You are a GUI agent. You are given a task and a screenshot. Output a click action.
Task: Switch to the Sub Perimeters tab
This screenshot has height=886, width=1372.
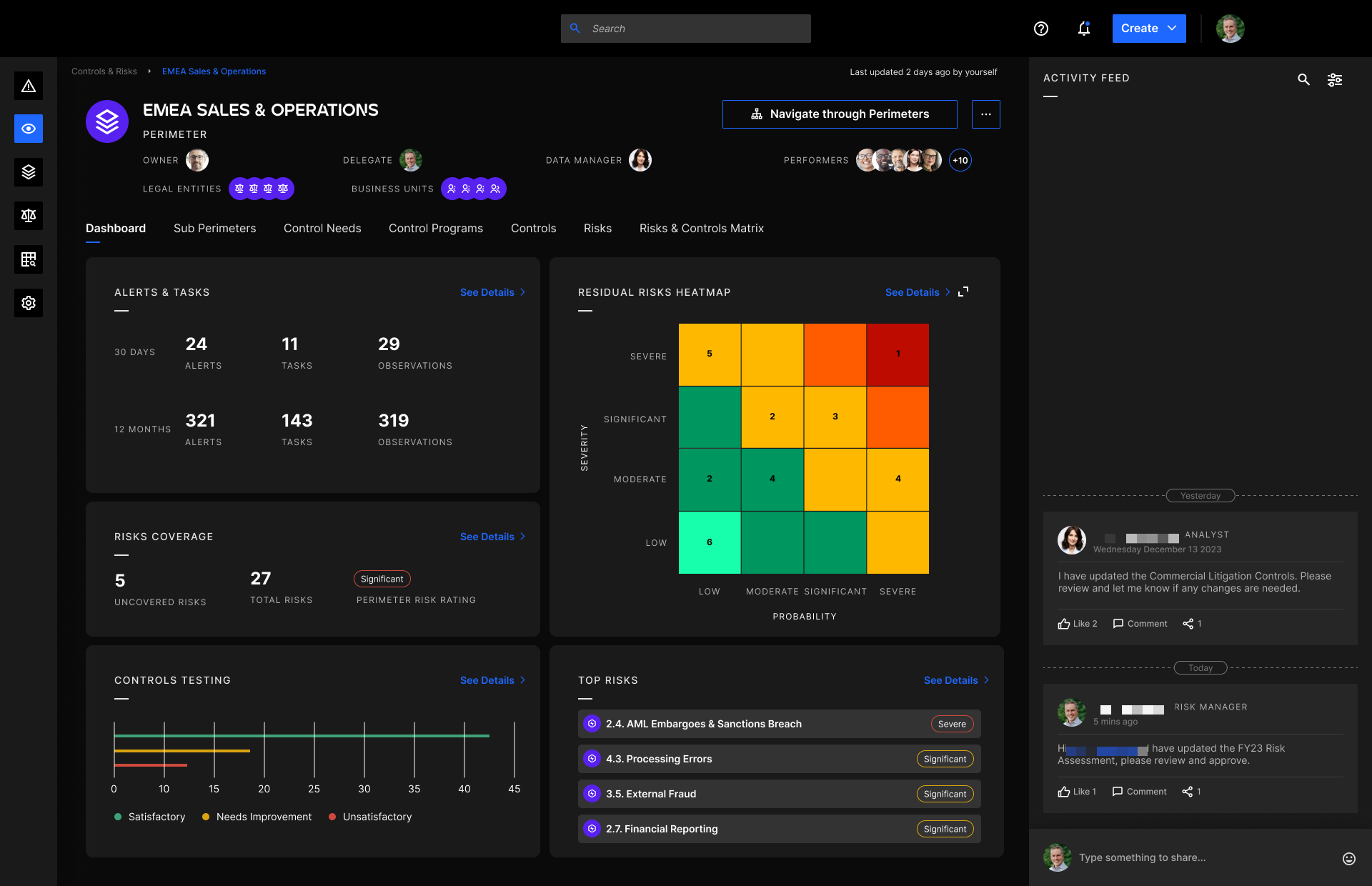click(214, 228)
